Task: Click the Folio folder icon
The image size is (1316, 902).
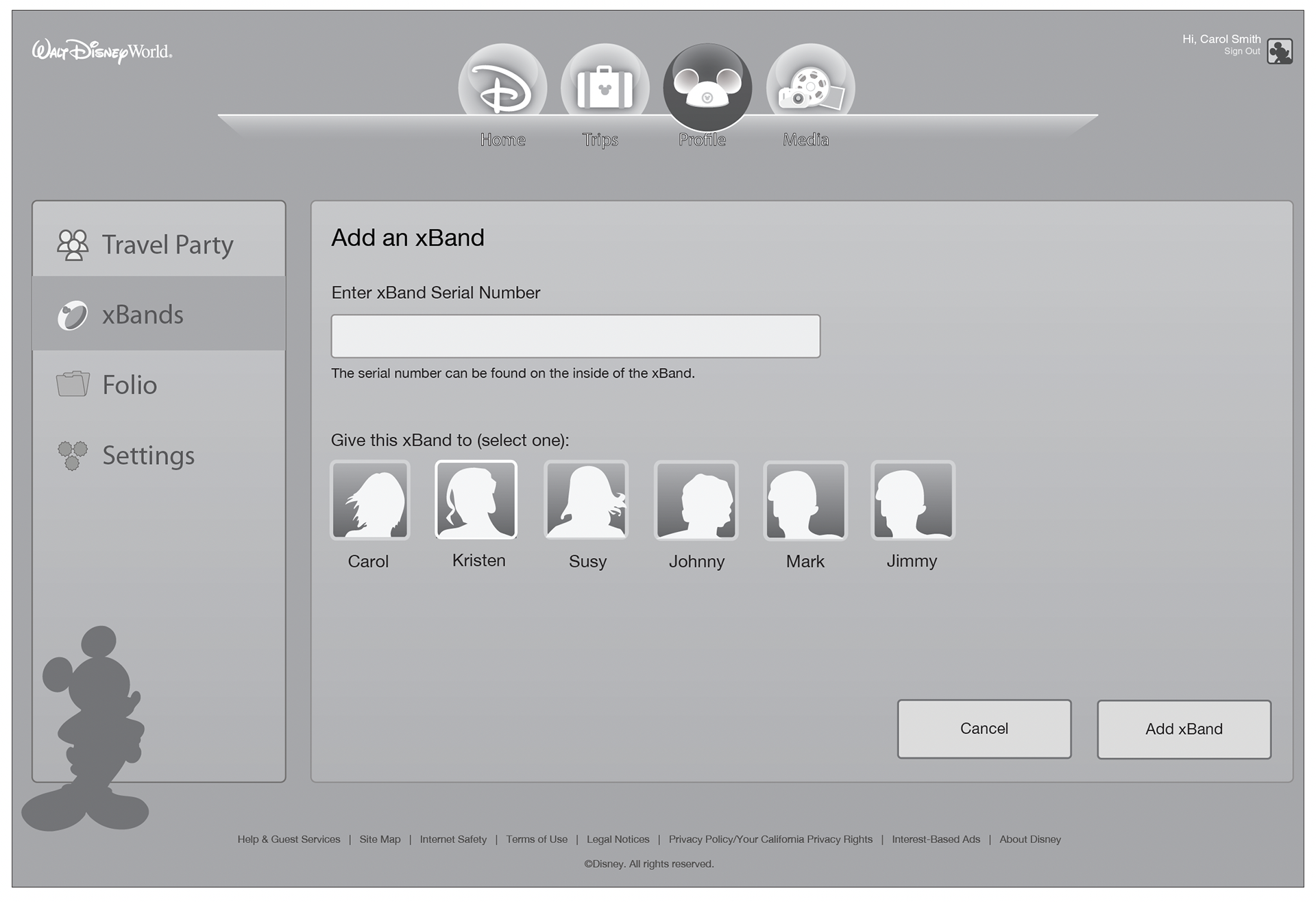Action: [x=73, y=384]
